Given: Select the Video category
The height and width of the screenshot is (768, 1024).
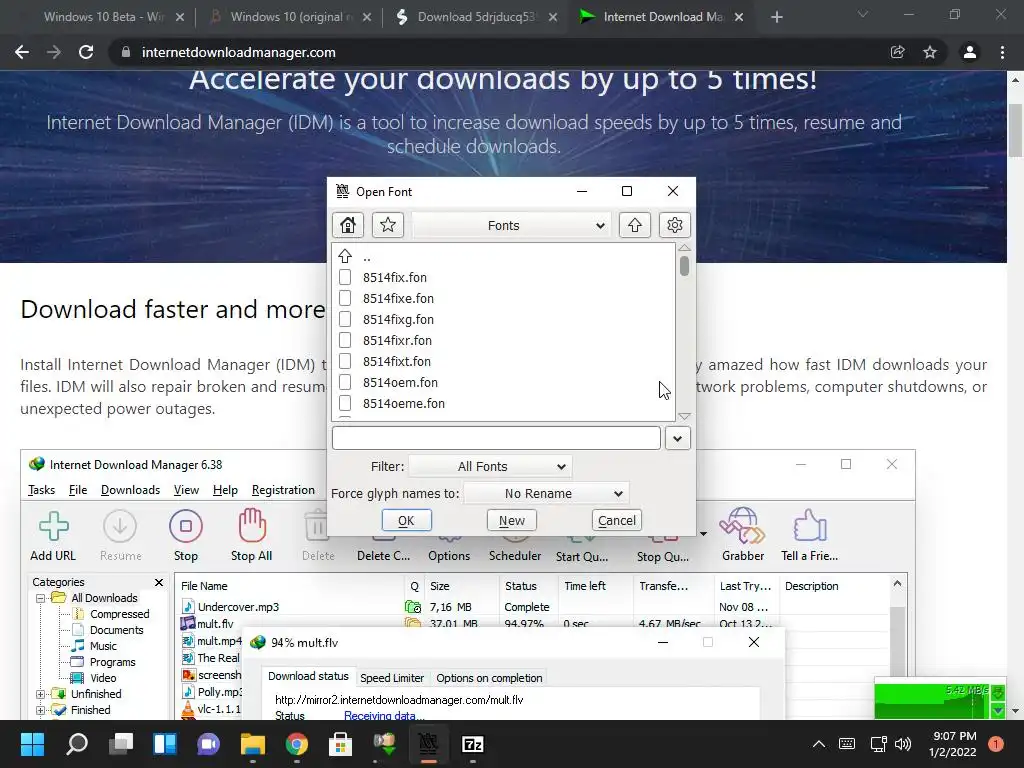Looking at the screenshot, I should pos(103,678).
